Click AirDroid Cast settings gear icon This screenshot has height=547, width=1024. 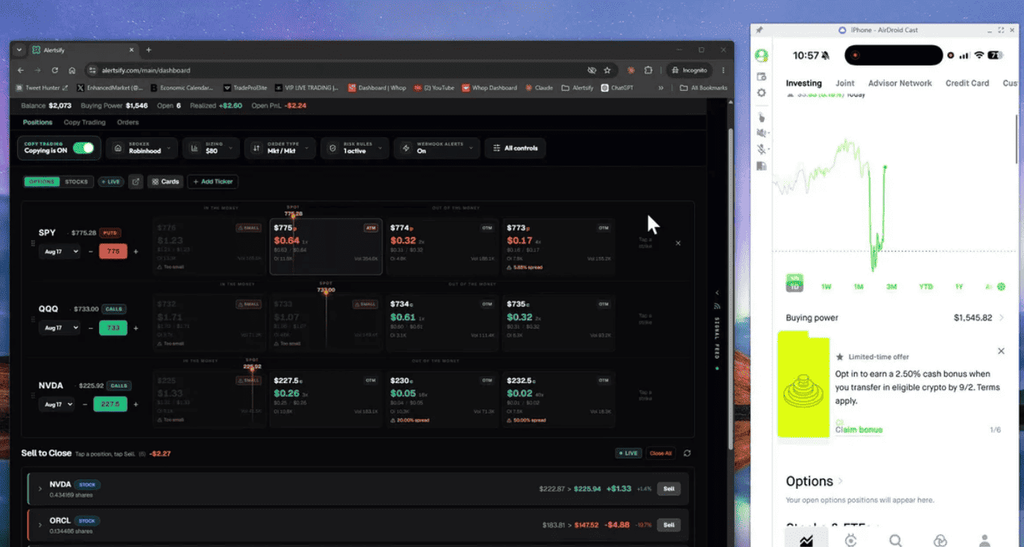[x=761, y=93]
